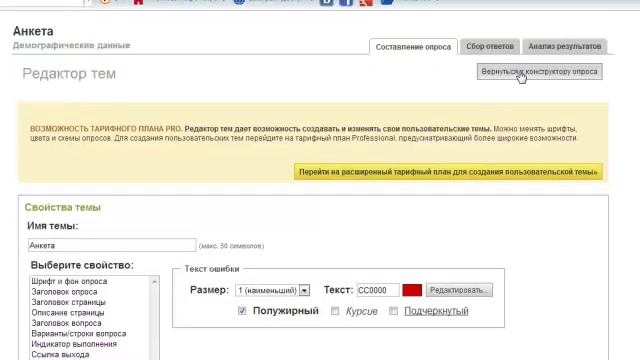640x360 pixels.
Task: Toggle the Полужирный checkbox
Action: point(242,311)
